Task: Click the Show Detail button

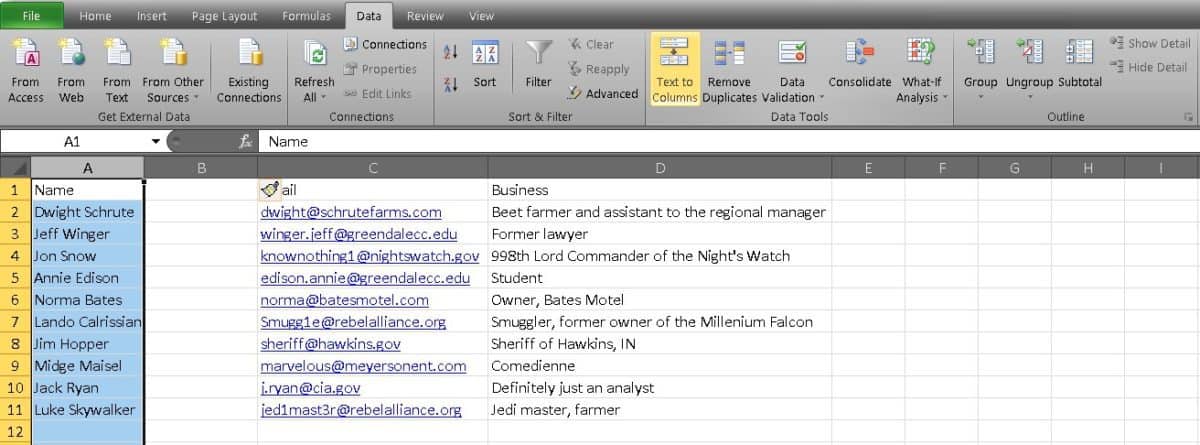Action: (1149, 44)
